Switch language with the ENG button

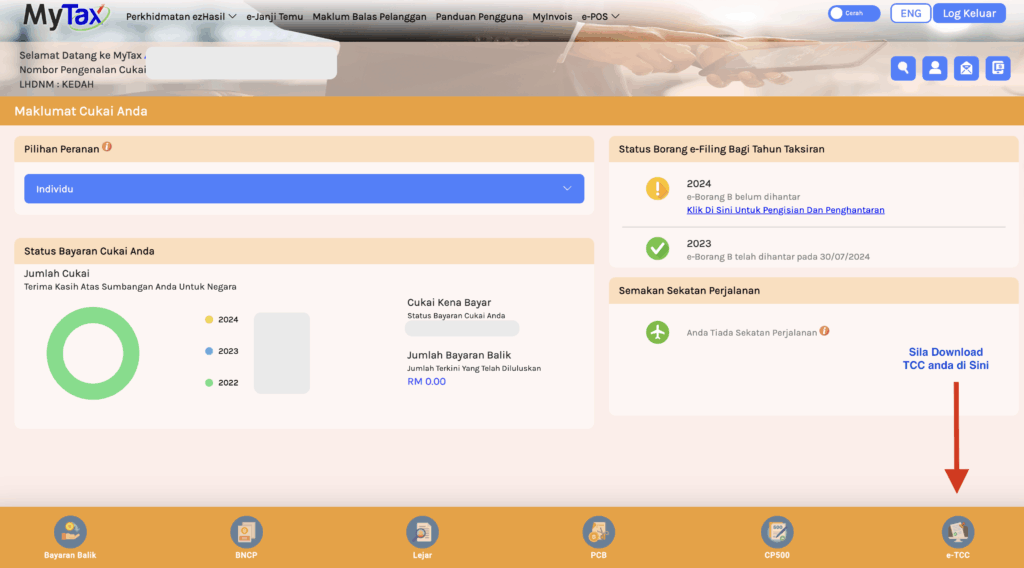[910, 14]
